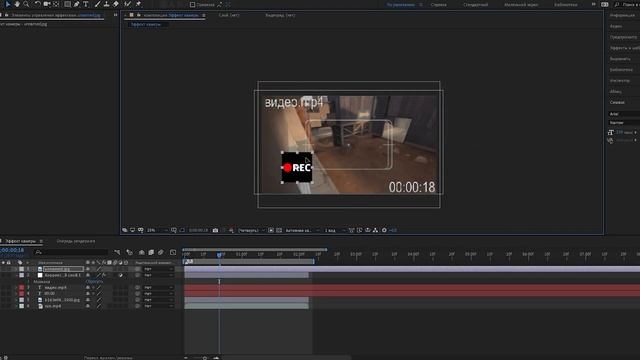Screen dimensions: 640x360
Task: Select the Pen tool
Action: (x=76, y=4)
